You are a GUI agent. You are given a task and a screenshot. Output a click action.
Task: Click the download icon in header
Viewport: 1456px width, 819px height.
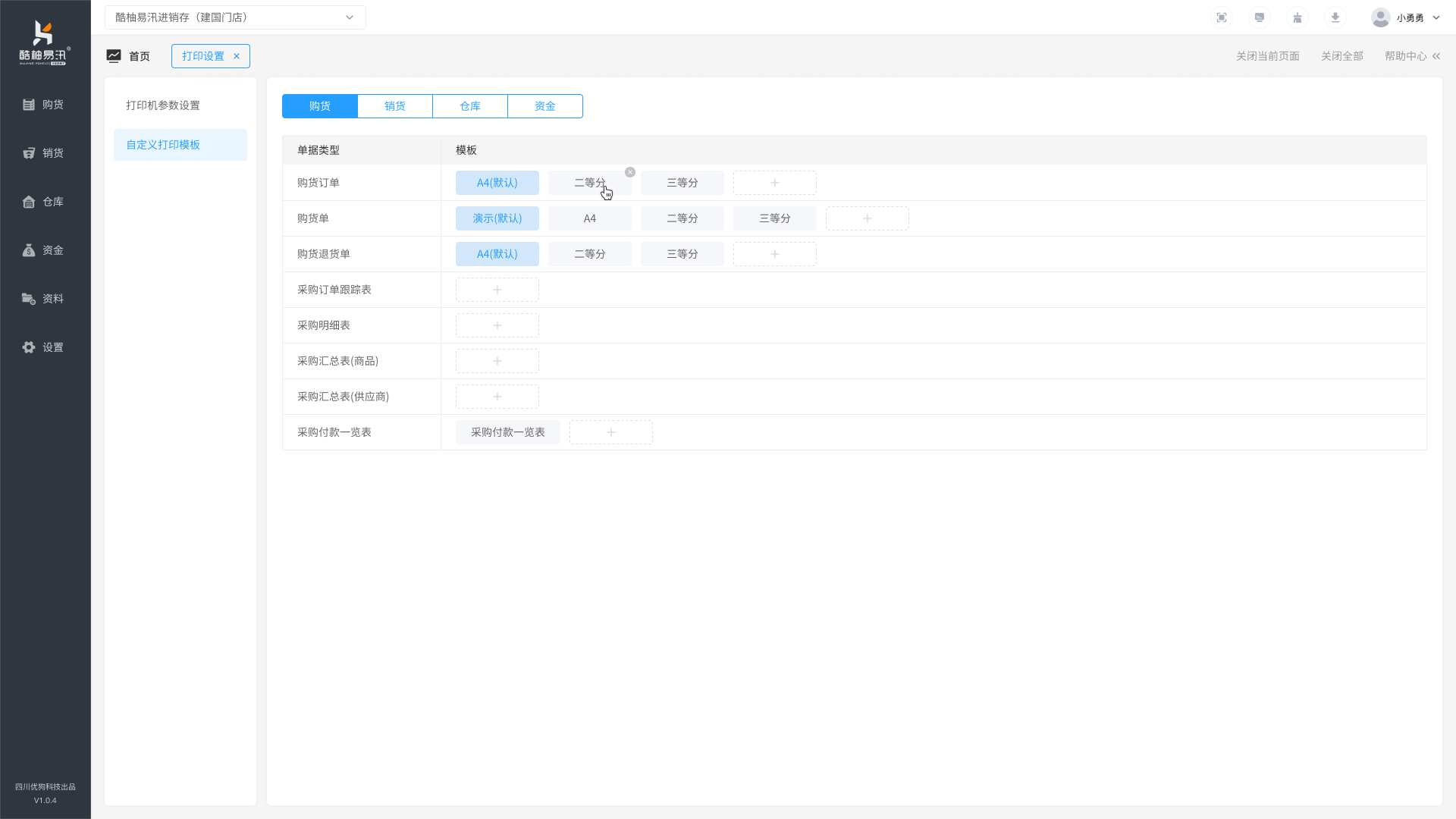[1335, 17]
